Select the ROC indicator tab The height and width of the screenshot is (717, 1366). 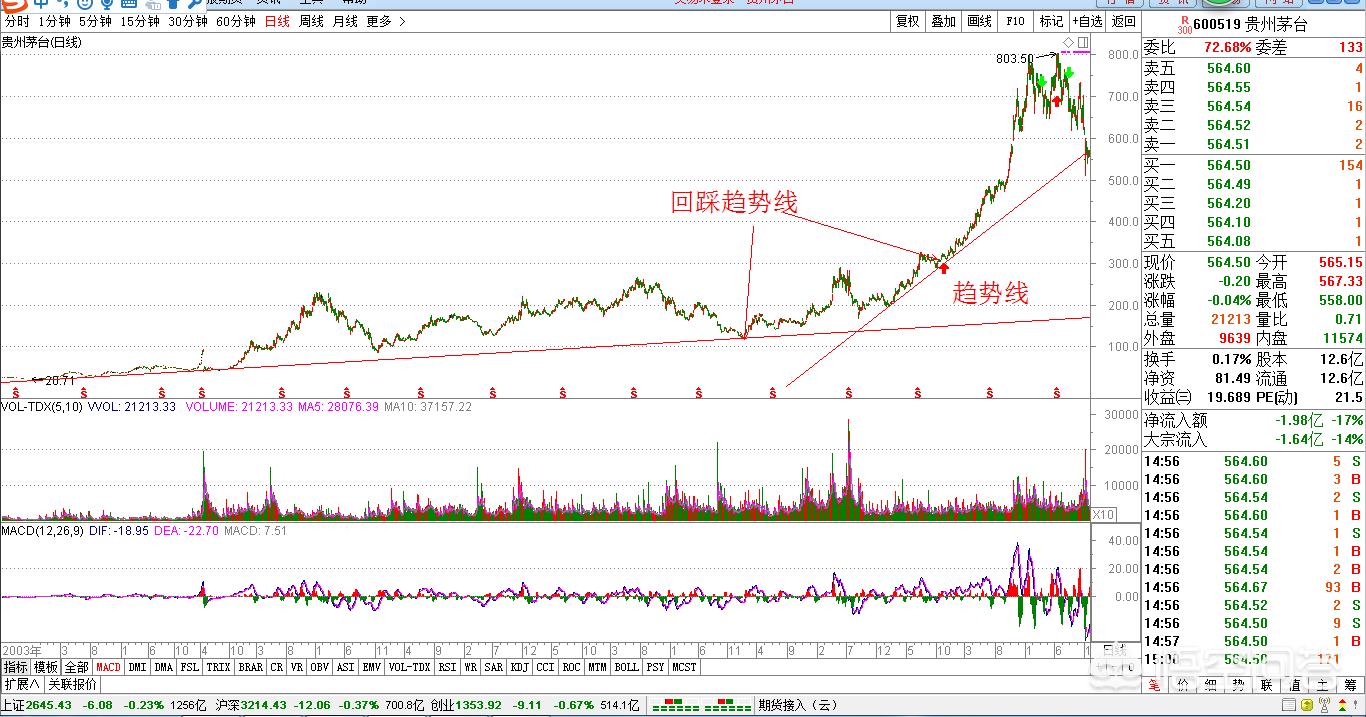(x=571, y=667)
